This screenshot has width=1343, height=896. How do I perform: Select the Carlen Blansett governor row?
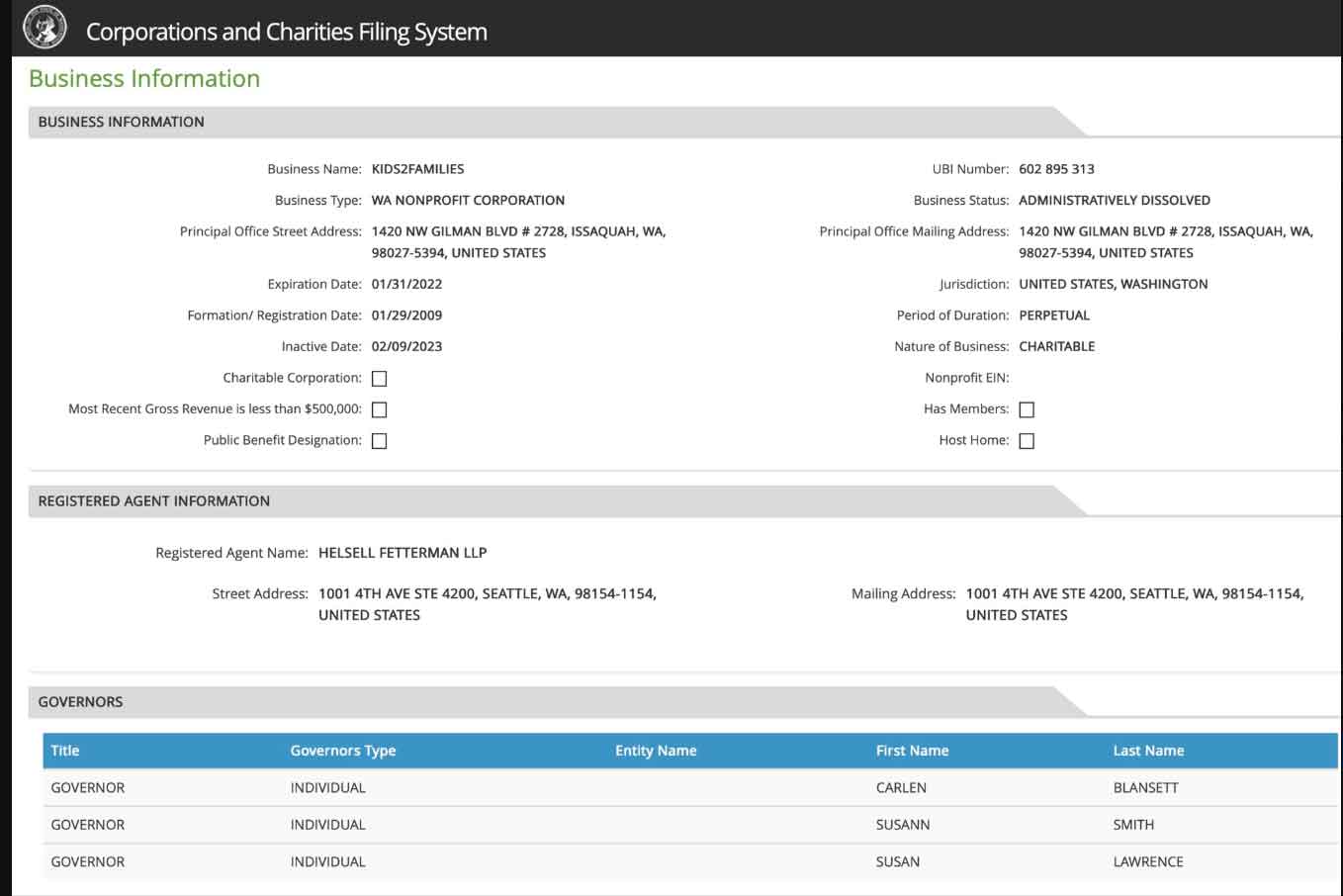click(x=689, y=788)
